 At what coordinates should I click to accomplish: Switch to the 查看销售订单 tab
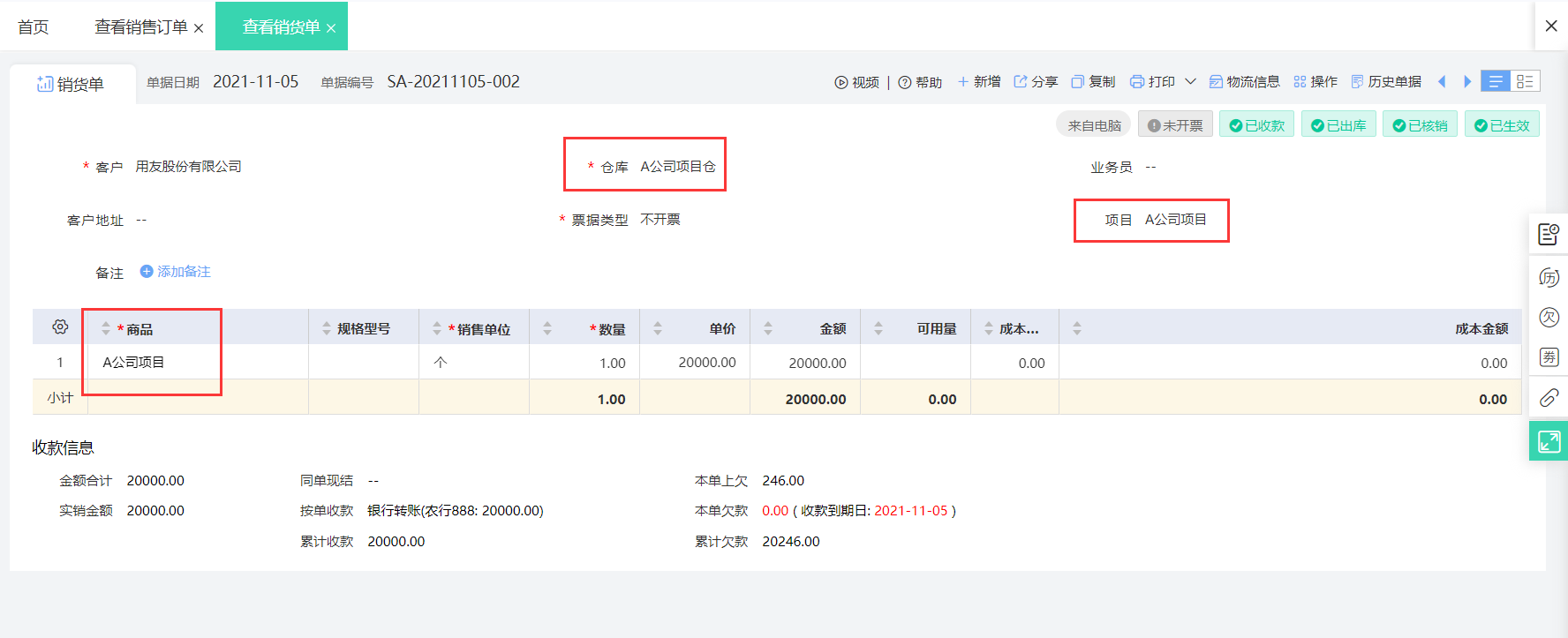tap(141, 27)
